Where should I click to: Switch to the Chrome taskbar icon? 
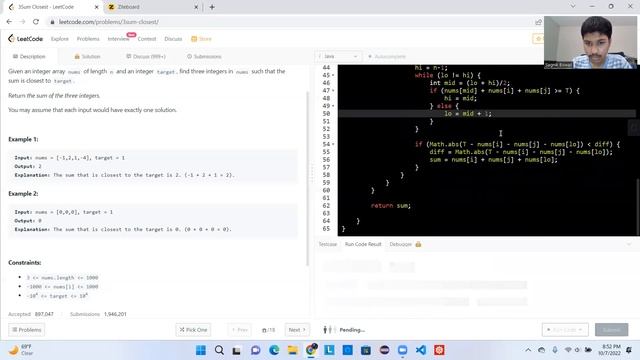click(x=311, y=350)
